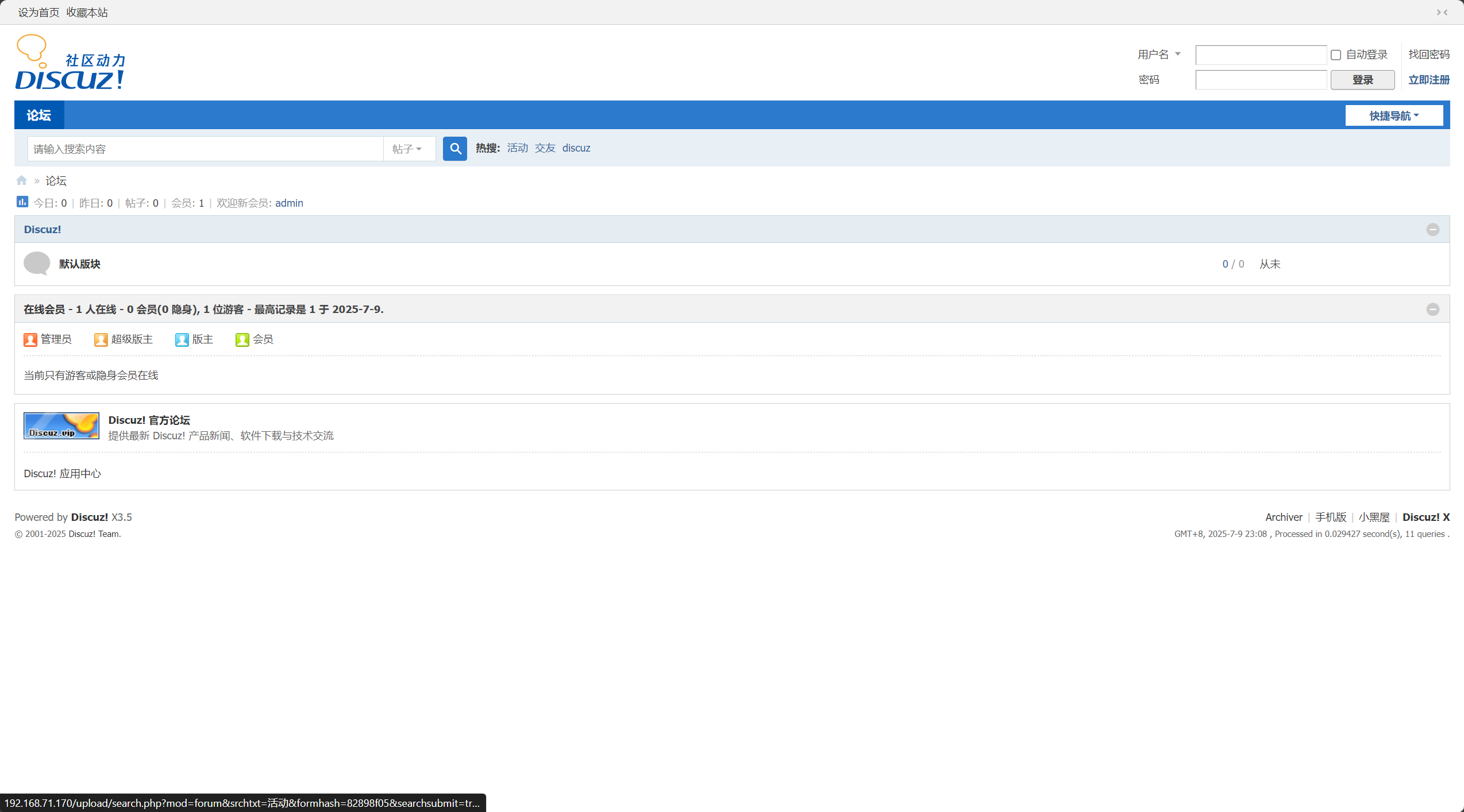Screen dimensions: 1464x812
Task: Open the 快捷导航 dropdown menu
Action: click(x=1394, y=115)
